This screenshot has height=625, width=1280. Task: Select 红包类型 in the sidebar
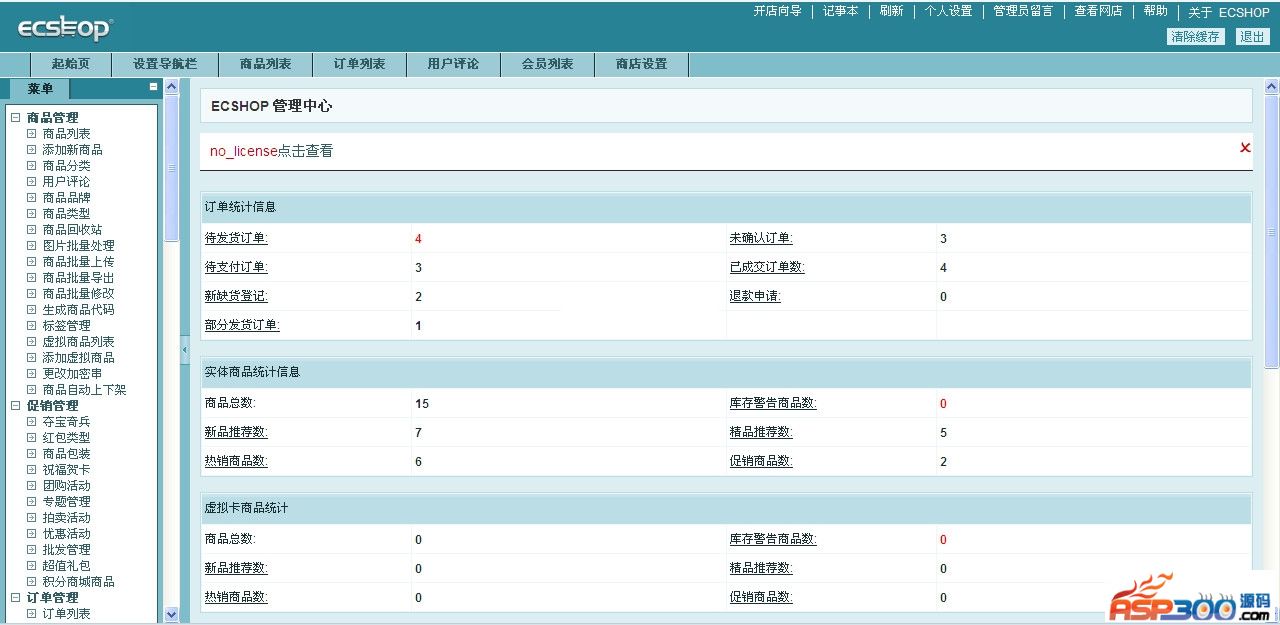pyautogui.click(x=66, y=438)
